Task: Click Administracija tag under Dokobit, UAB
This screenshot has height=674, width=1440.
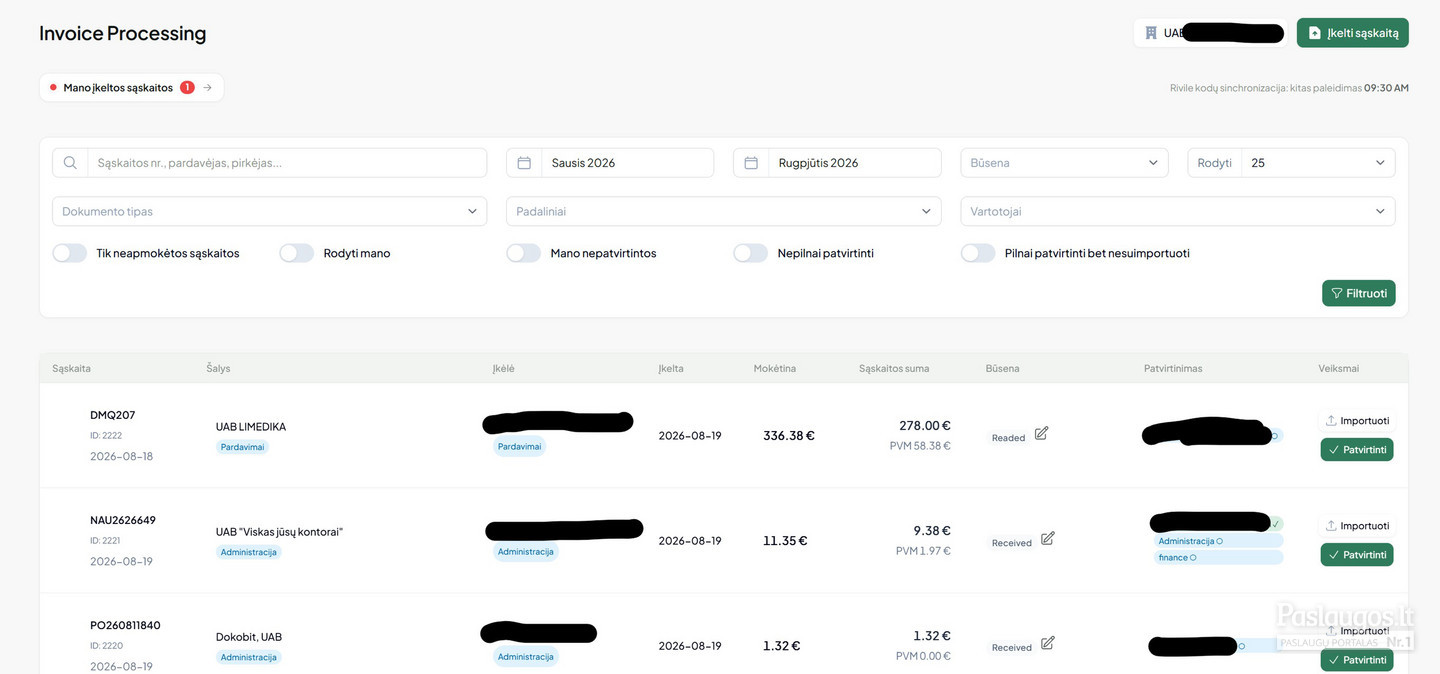Action: coord(249,657)
